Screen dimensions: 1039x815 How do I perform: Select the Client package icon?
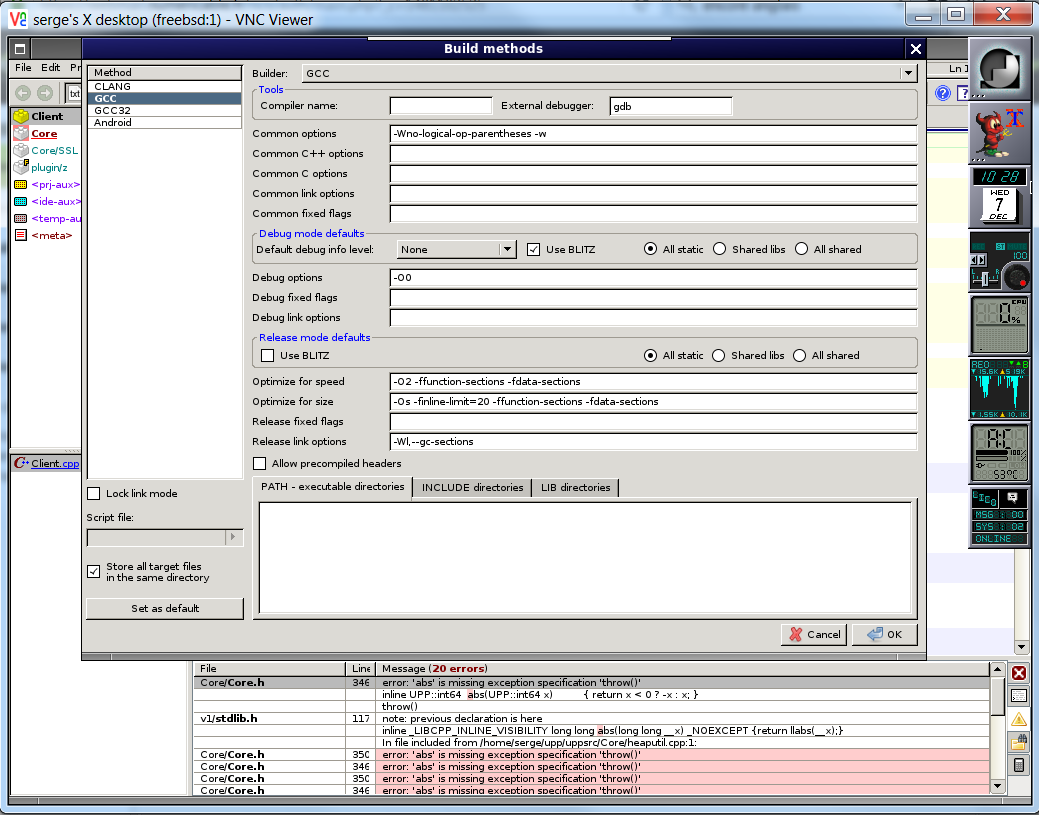pyautogui.click(x=21, y=116)
